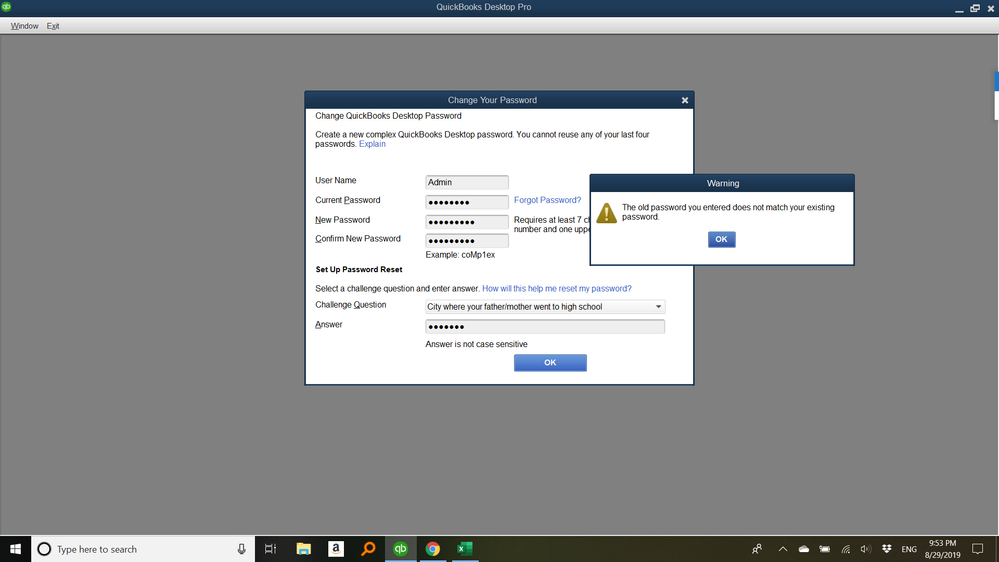The width and height of the screenshot is (999, 562).
Task: Click the Warning dialog title bar
Action: pos(722,183)
